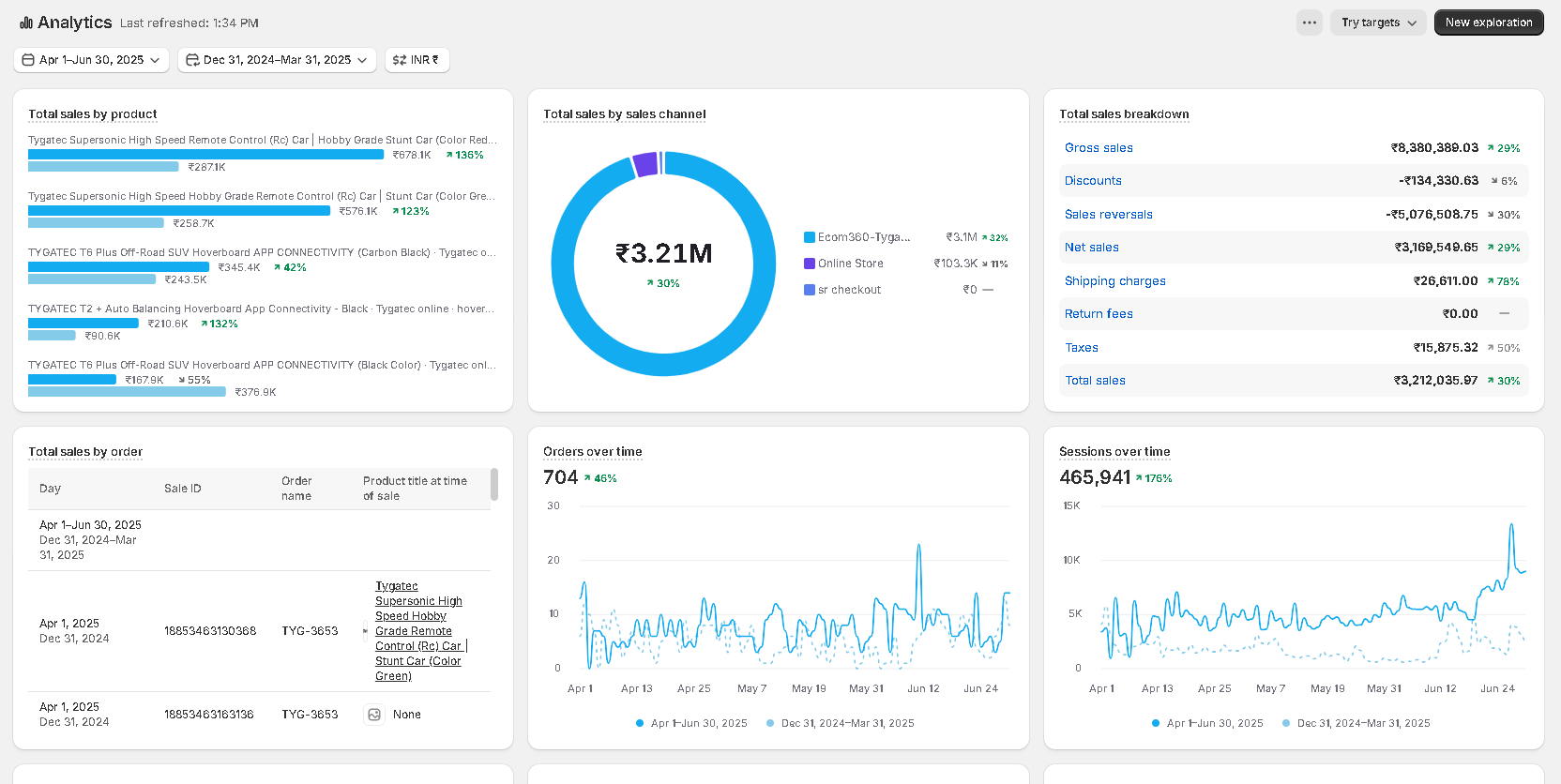Click the Net sales link
This screenshot has height=784, width=1561.
[1092, 248]
